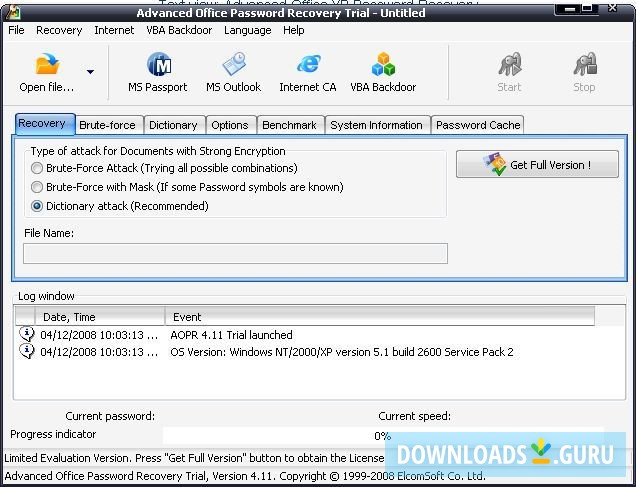Click info icon of OS Version log entry

[27, 351]
